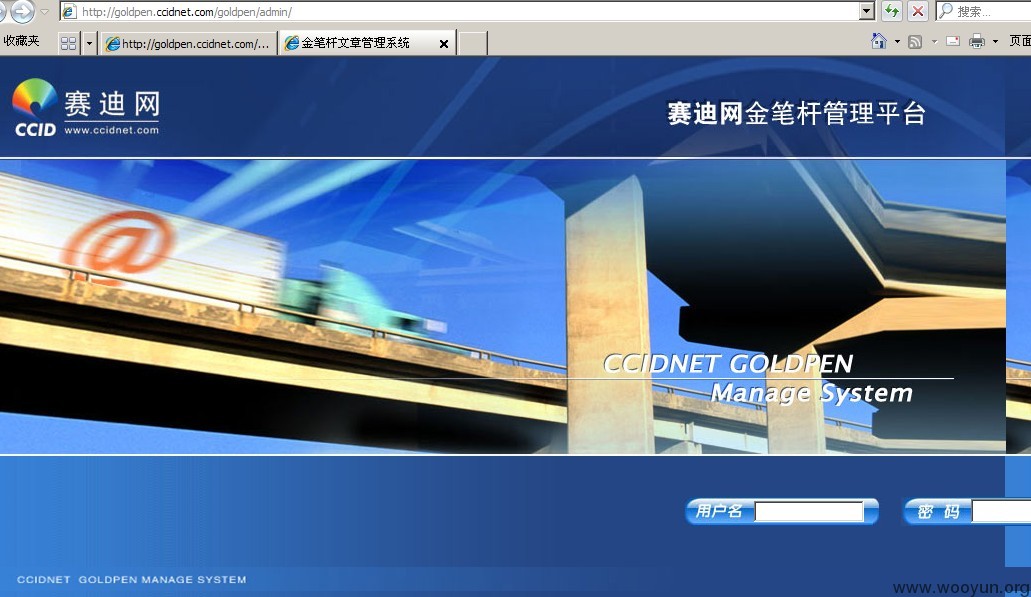Click the green refresh page icon
The width and height of the screenshot is (1031, 597).
click(892, 11)
